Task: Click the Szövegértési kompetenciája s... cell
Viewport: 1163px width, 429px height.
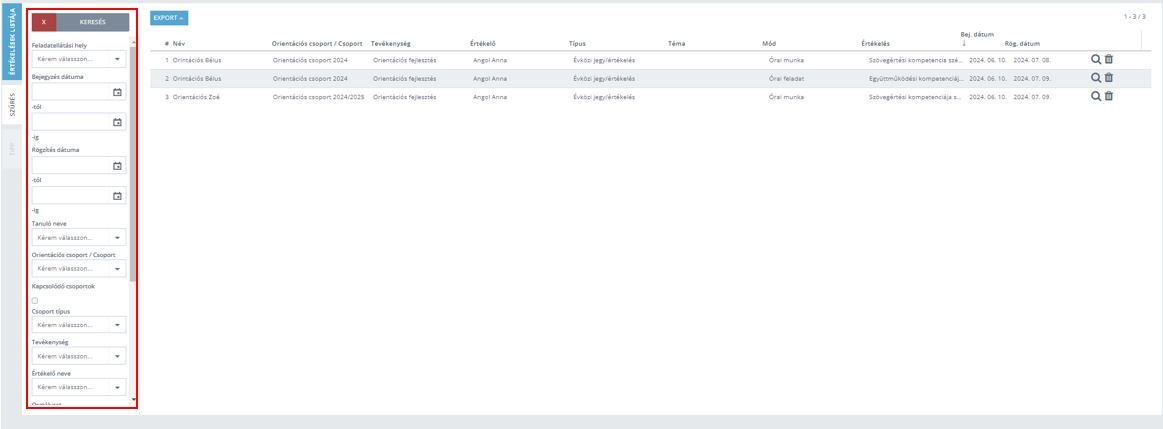Action: pyautogui.click(x=916, y=96)
